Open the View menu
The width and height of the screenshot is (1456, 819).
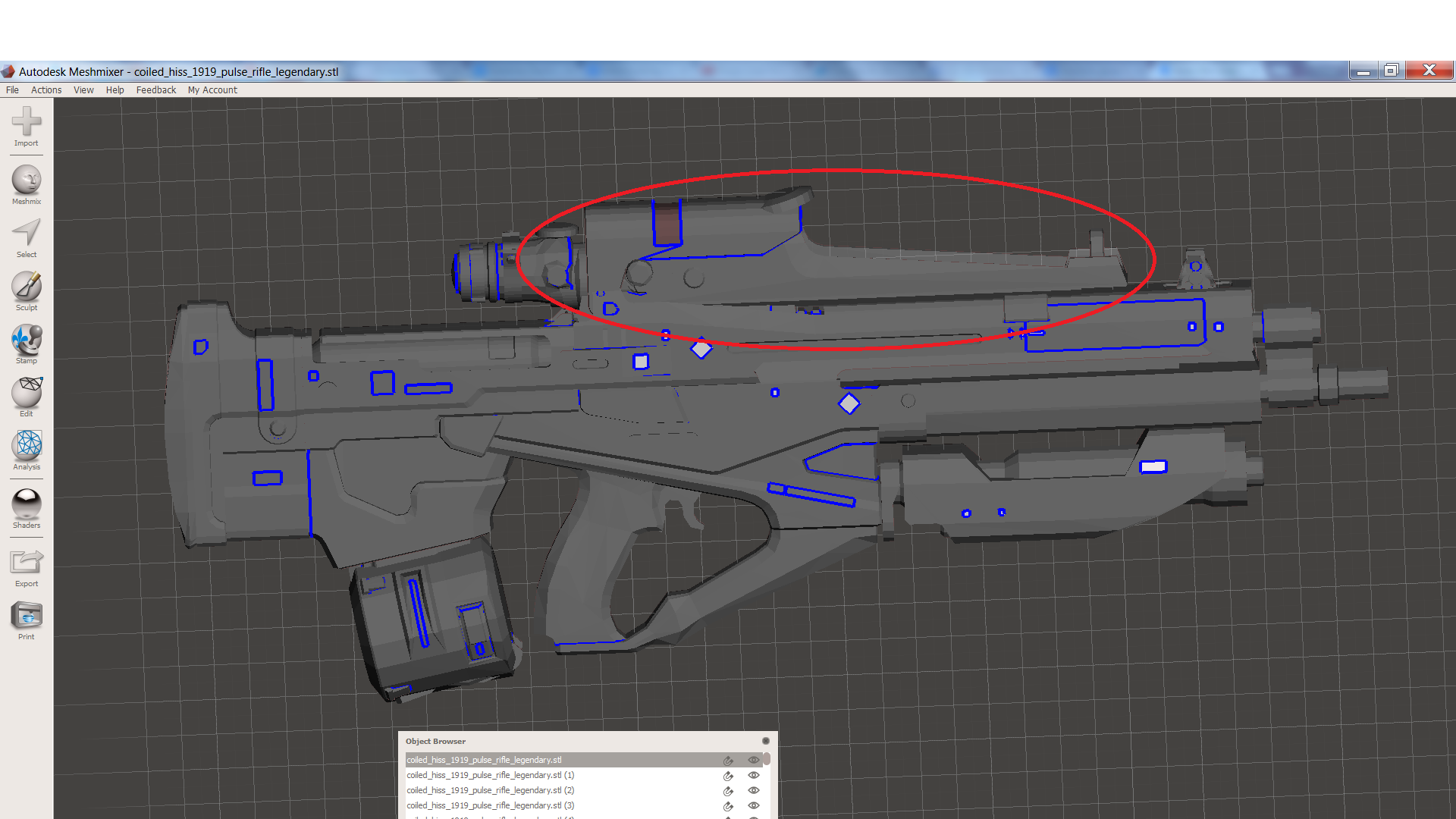pos(83,89)
